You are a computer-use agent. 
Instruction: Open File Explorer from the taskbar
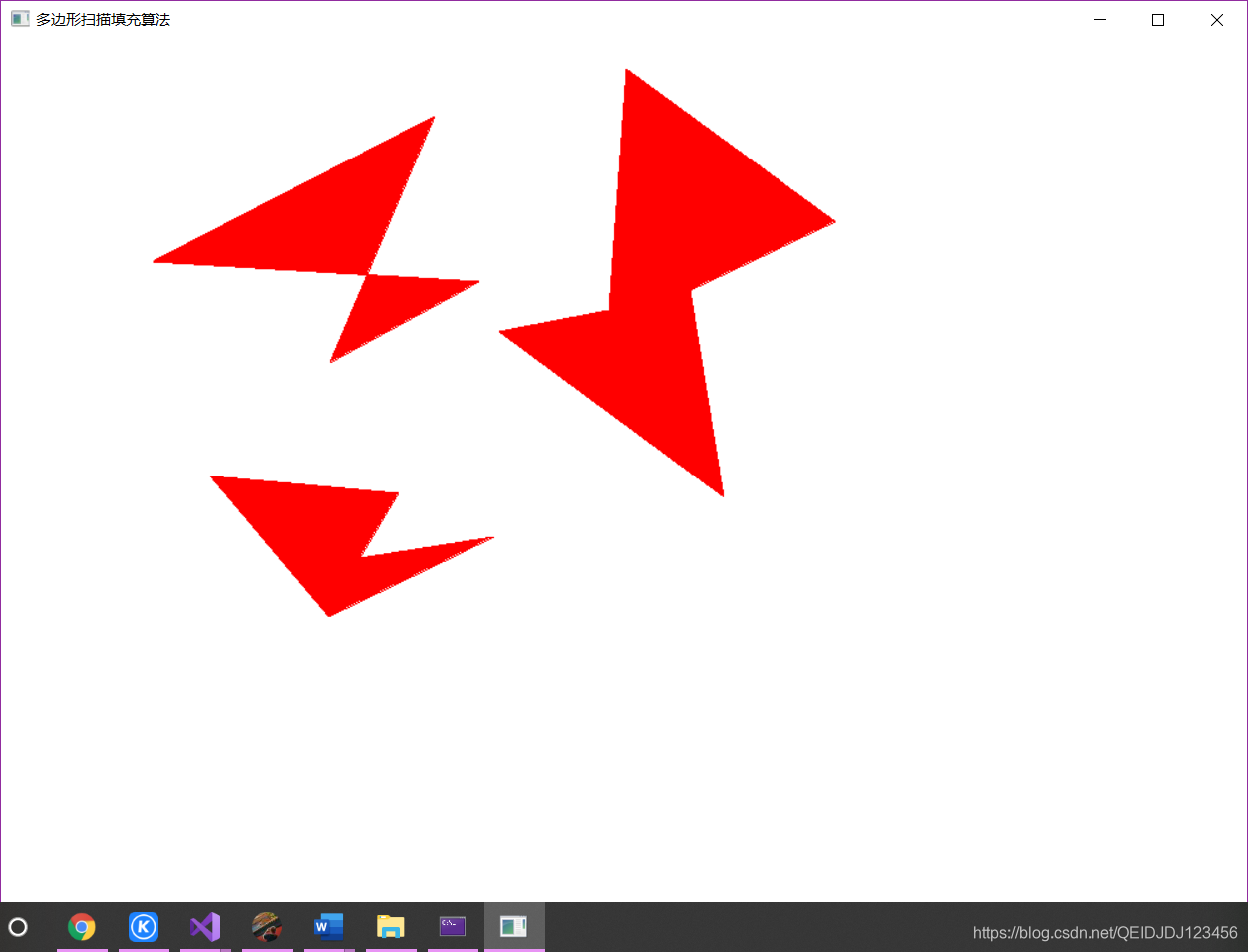click(x=391, y=927)
